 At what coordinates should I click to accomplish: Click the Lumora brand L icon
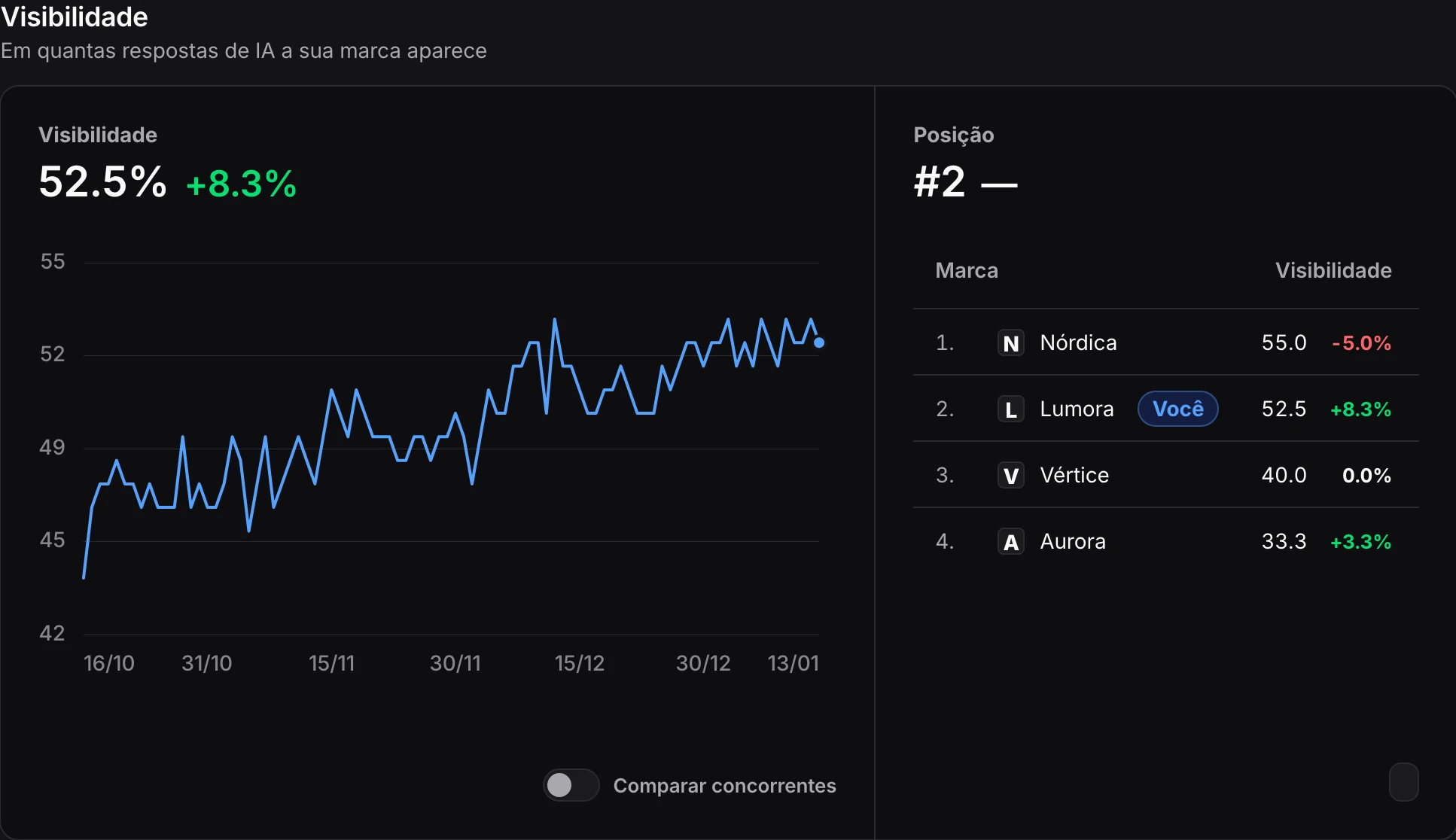(1010, 409)
